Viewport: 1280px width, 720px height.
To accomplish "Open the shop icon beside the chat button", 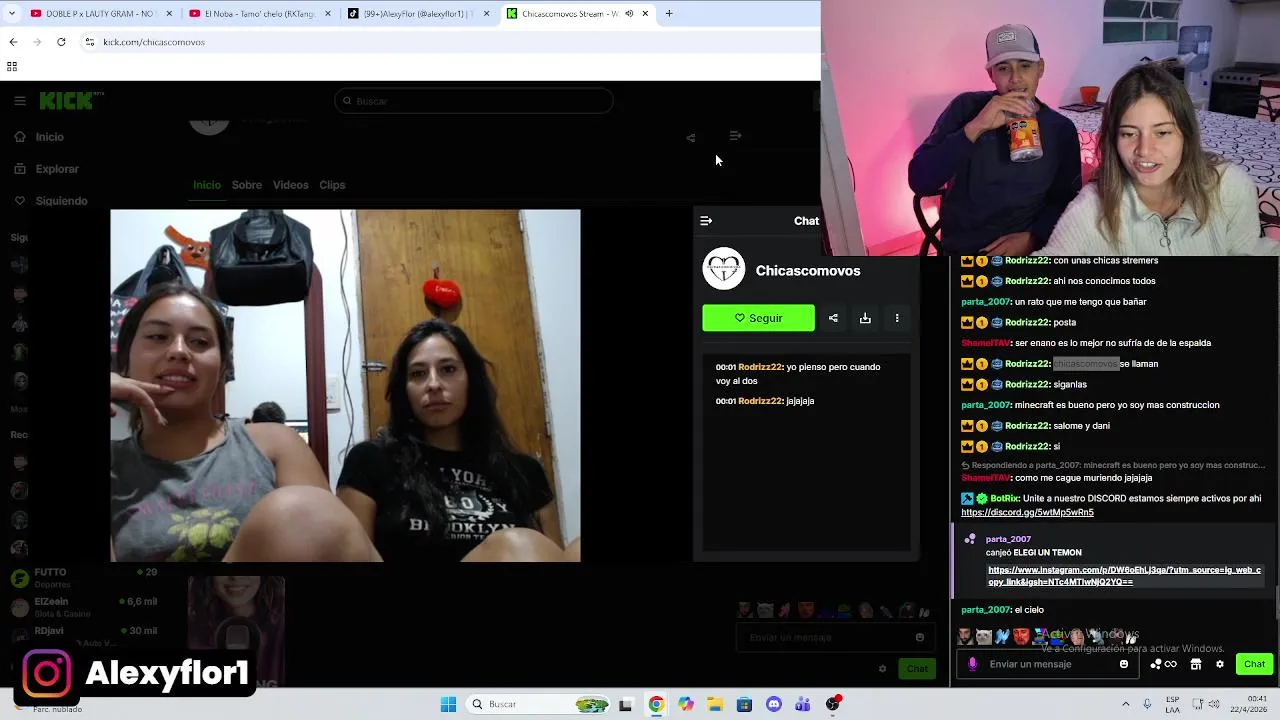I will point(1196,664).
